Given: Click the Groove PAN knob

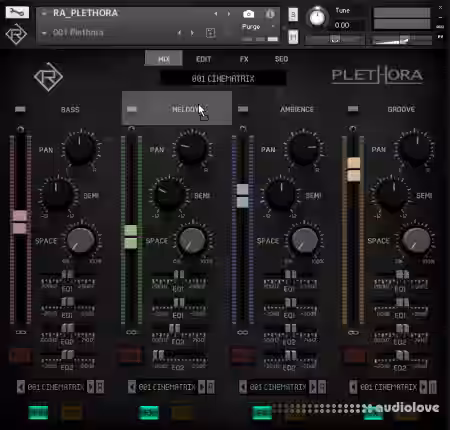Looking at the screenshot, I should point(415,148).
